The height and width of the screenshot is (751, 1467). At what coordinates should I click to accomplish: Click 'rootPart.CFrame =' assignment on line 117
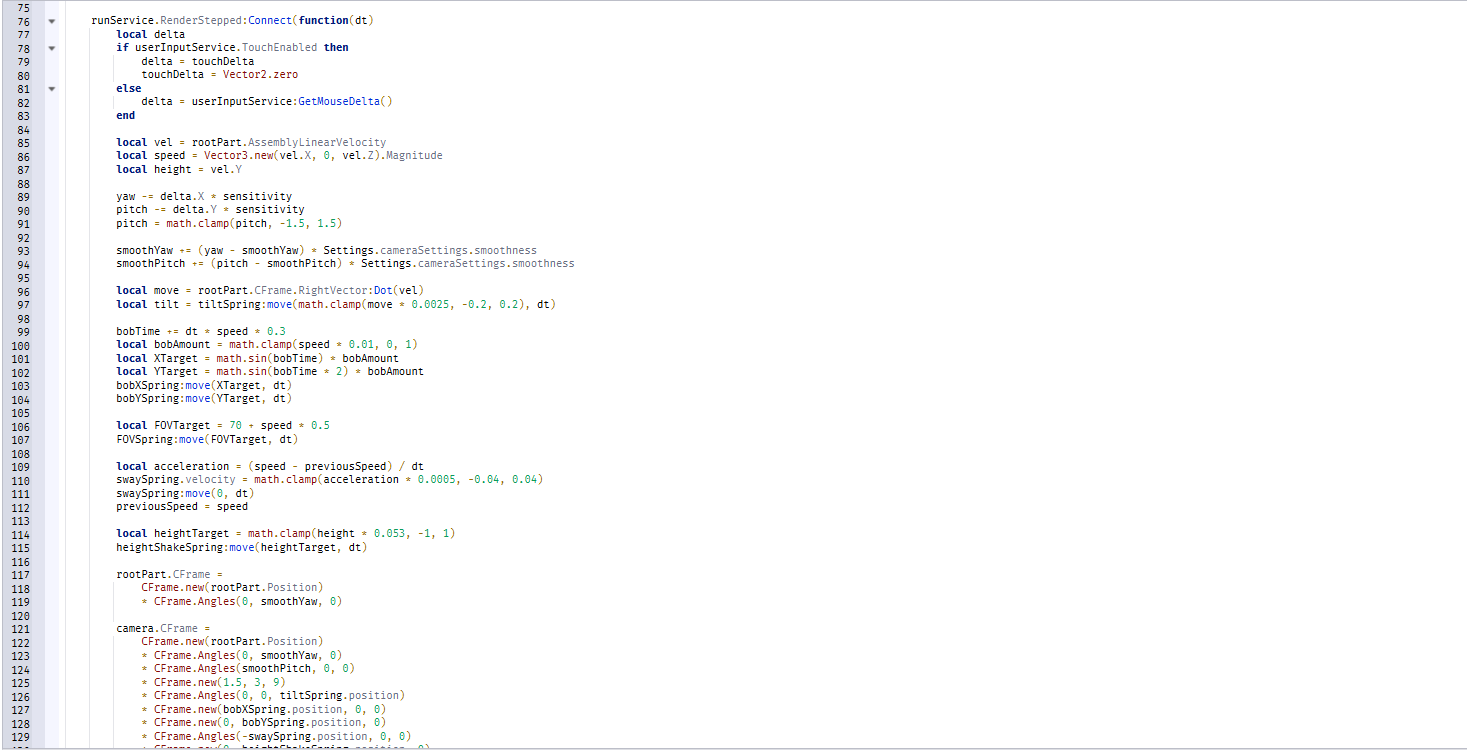[169, 574]
